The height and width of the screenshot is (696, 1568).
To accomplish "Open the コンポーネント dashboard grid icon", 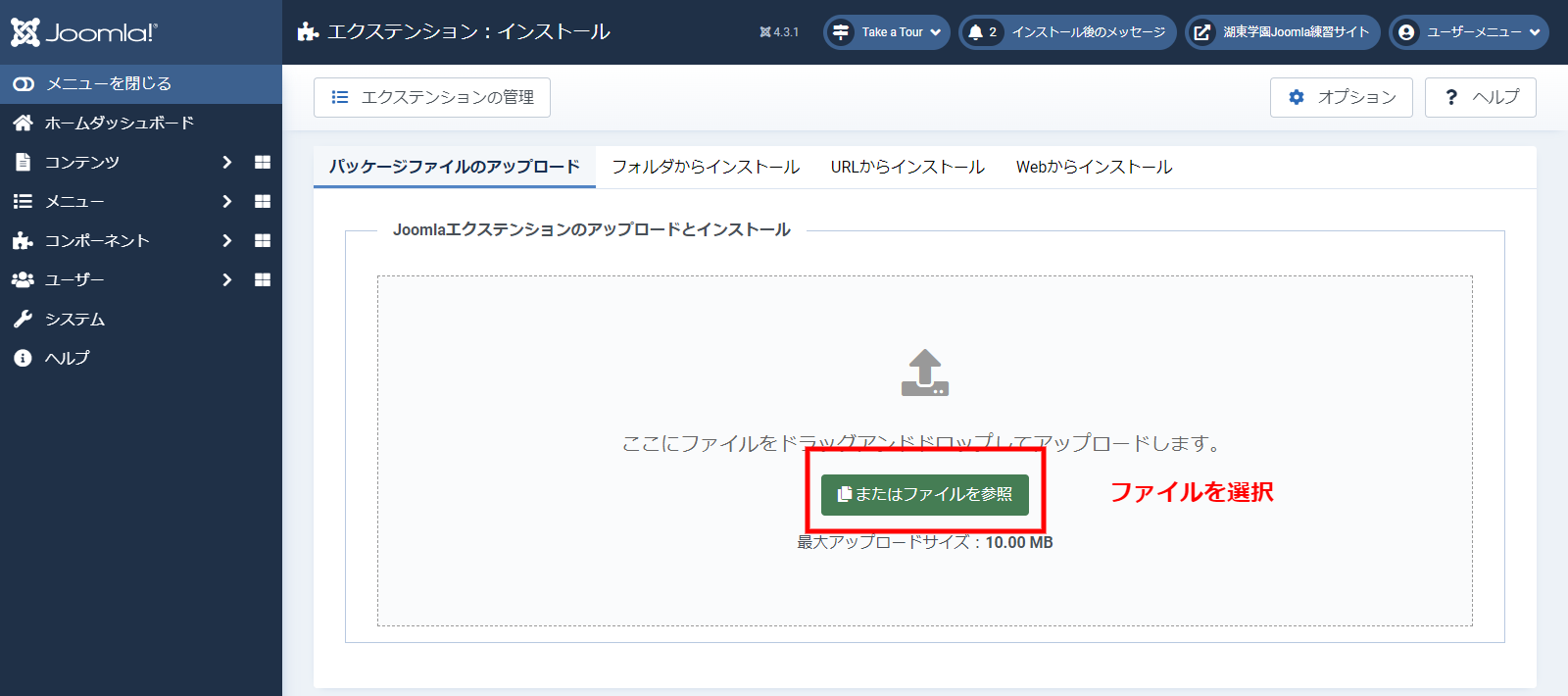I will (x=263, y=240).
